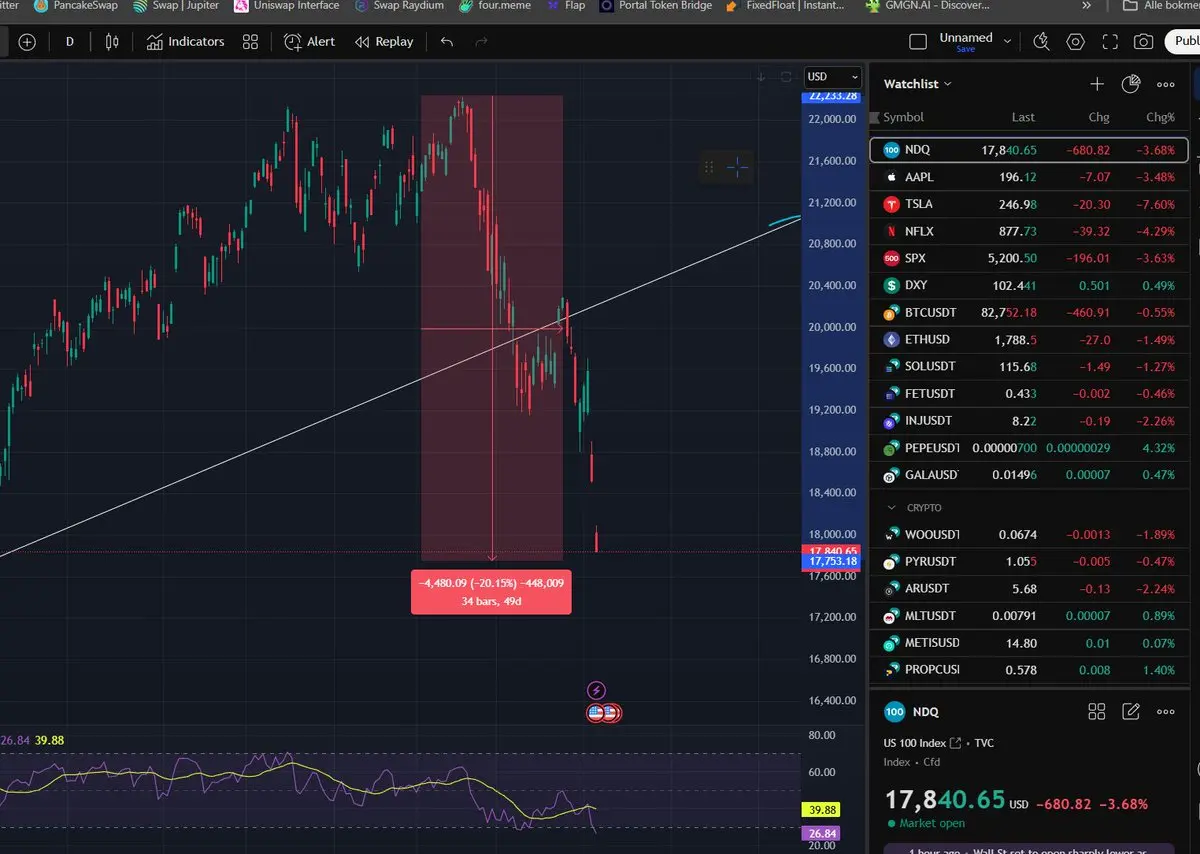Click the purple lightning event marker
The width and height of the screenshot is (1200, 854).
tap(597, 690)
